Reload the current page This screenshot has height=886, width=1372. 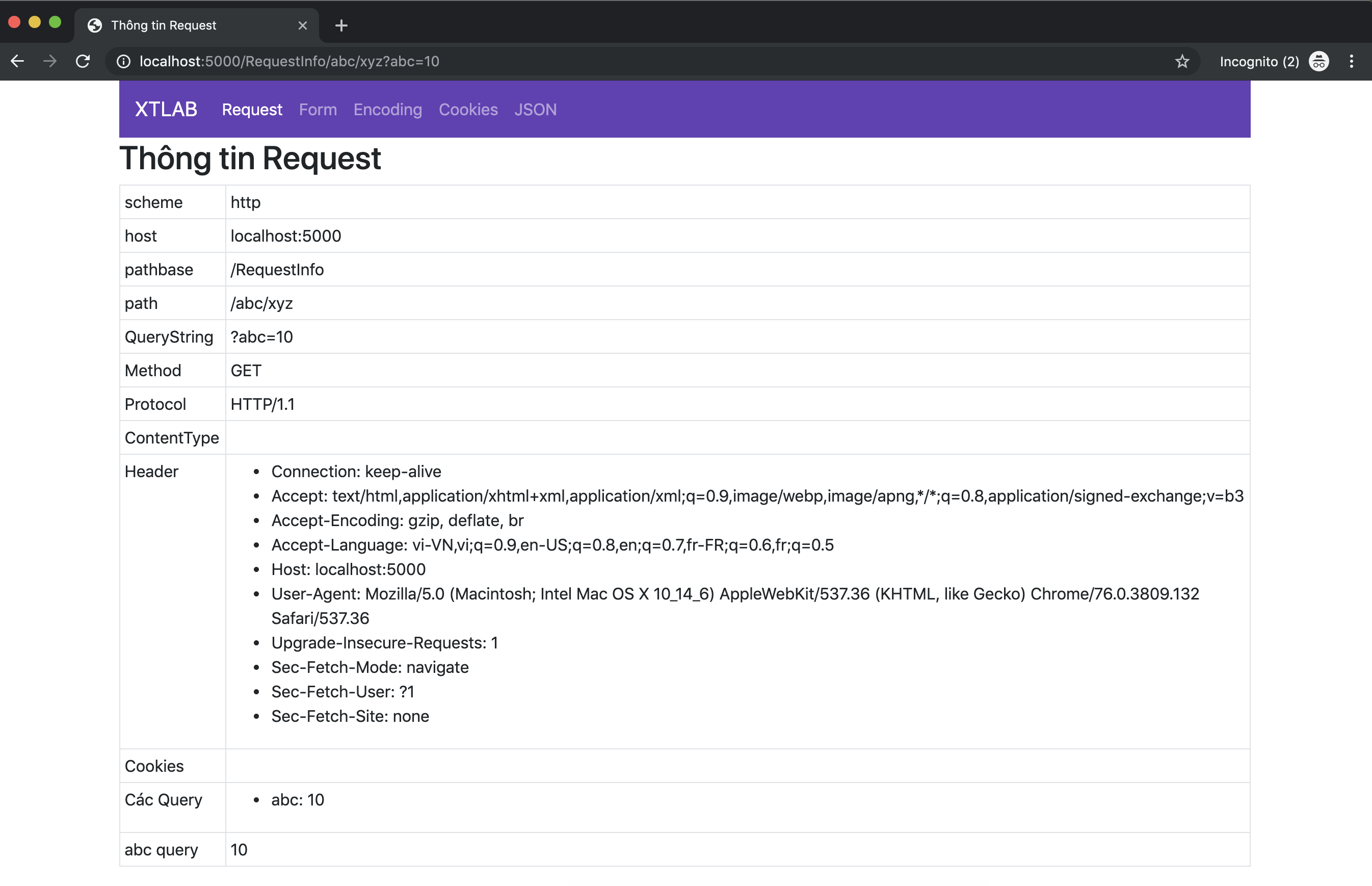point(83,61)
